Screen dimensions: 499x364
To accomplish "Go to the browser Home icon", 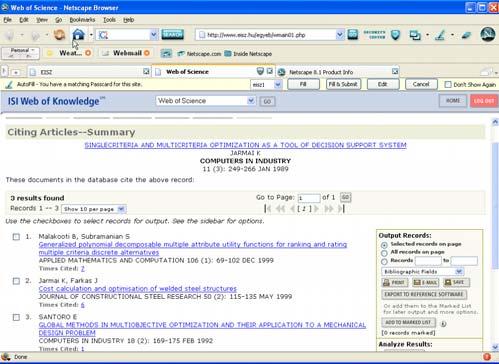I will click(79, 34).
